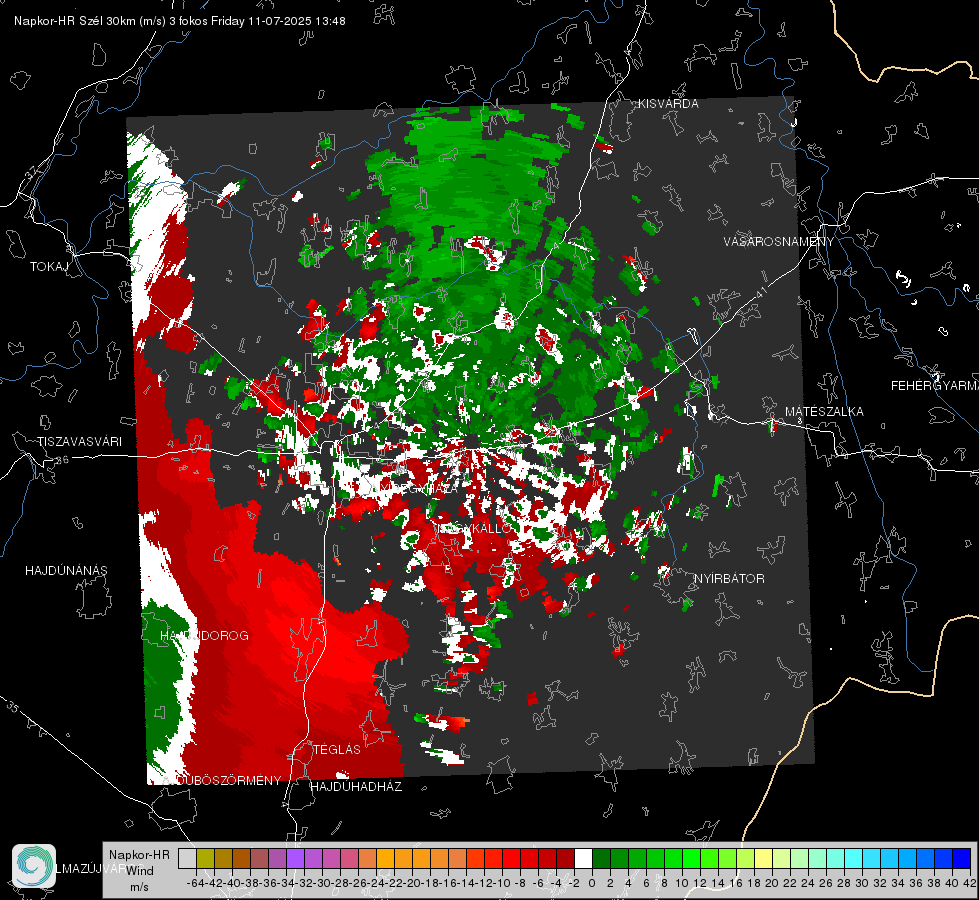Choose the light grey swatch starting the legend
Image resolution: width=979 pixels, height=900 pixels.
click(x=187, y=858)
